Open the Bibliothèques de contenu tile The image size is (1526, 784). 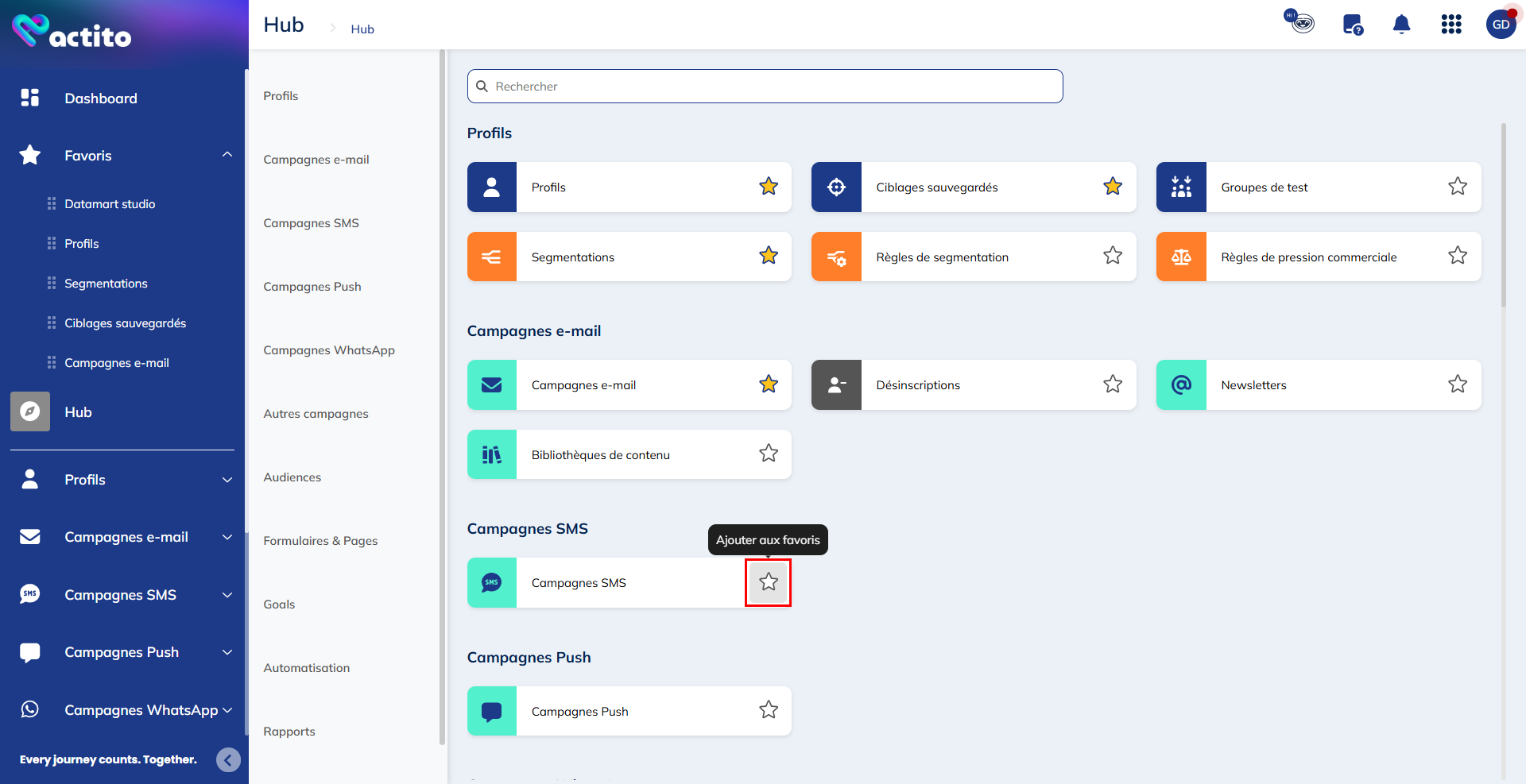[x=600, y=455]
